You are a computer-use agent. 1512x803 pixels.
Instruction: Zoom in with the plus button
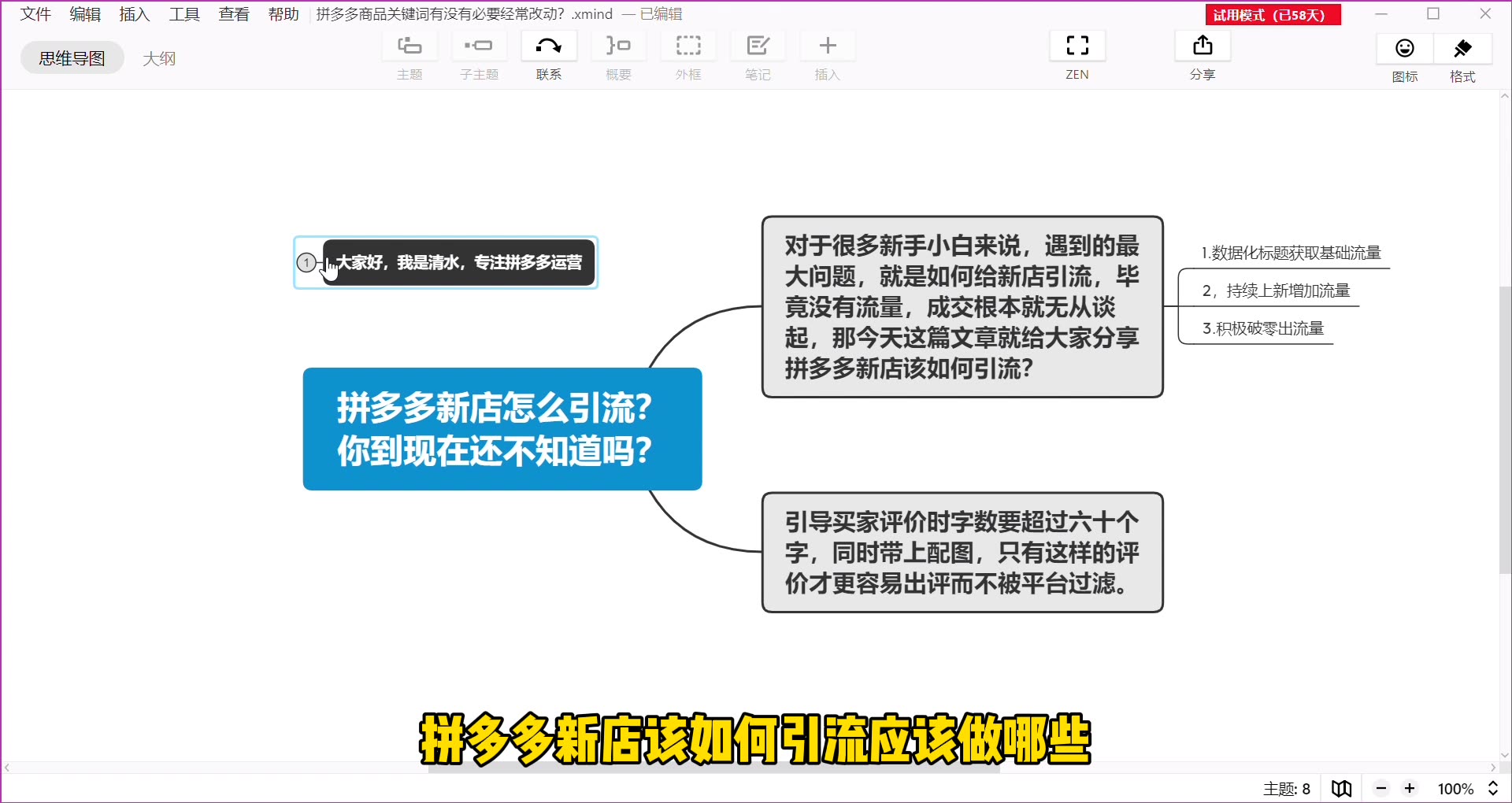pyautogui.click(x=1410, y=788)
